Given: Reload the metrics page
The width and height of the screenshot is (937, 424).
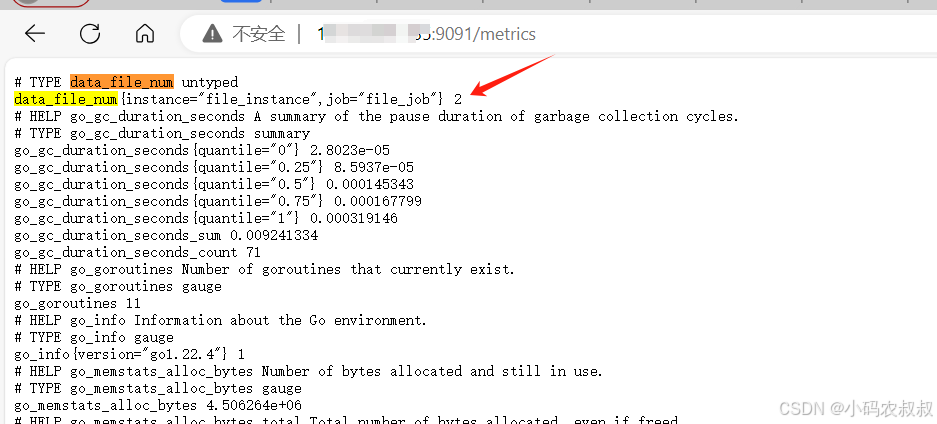Looking at the screenshot, I should coord(90,34).
